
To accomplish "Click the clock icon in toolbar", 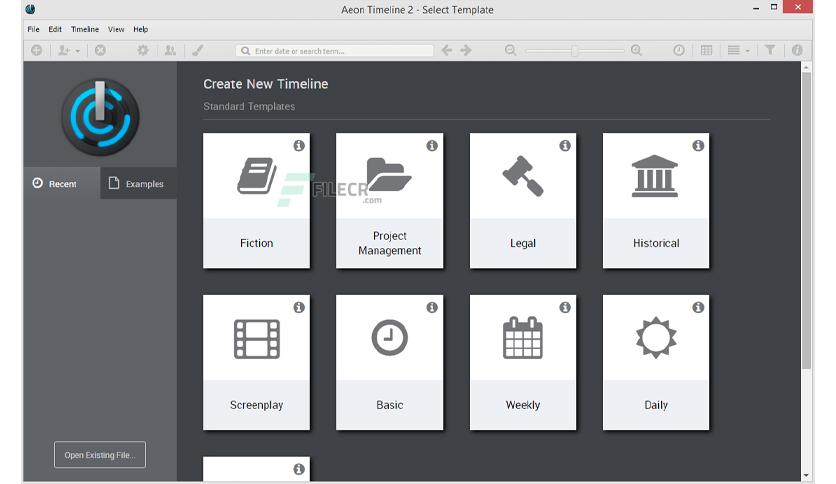I will [x=679, y=50].
